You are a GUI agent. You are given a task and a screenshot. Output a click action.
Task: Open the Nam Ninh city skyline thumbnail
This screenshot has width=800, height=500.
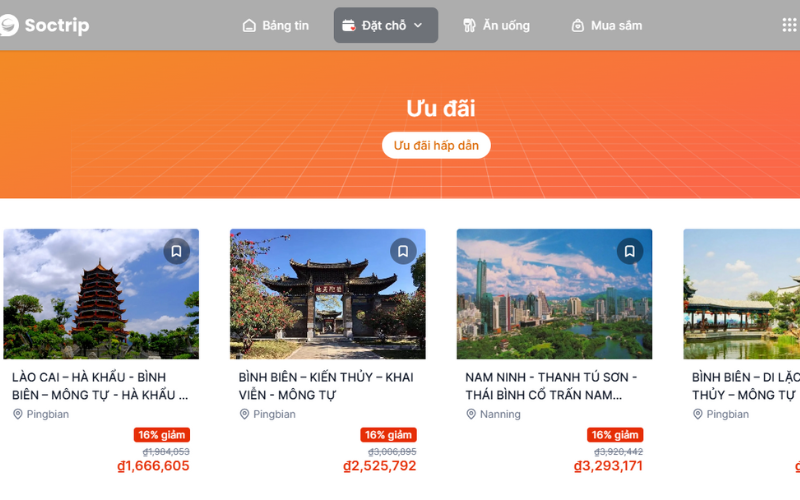[554, 294]
